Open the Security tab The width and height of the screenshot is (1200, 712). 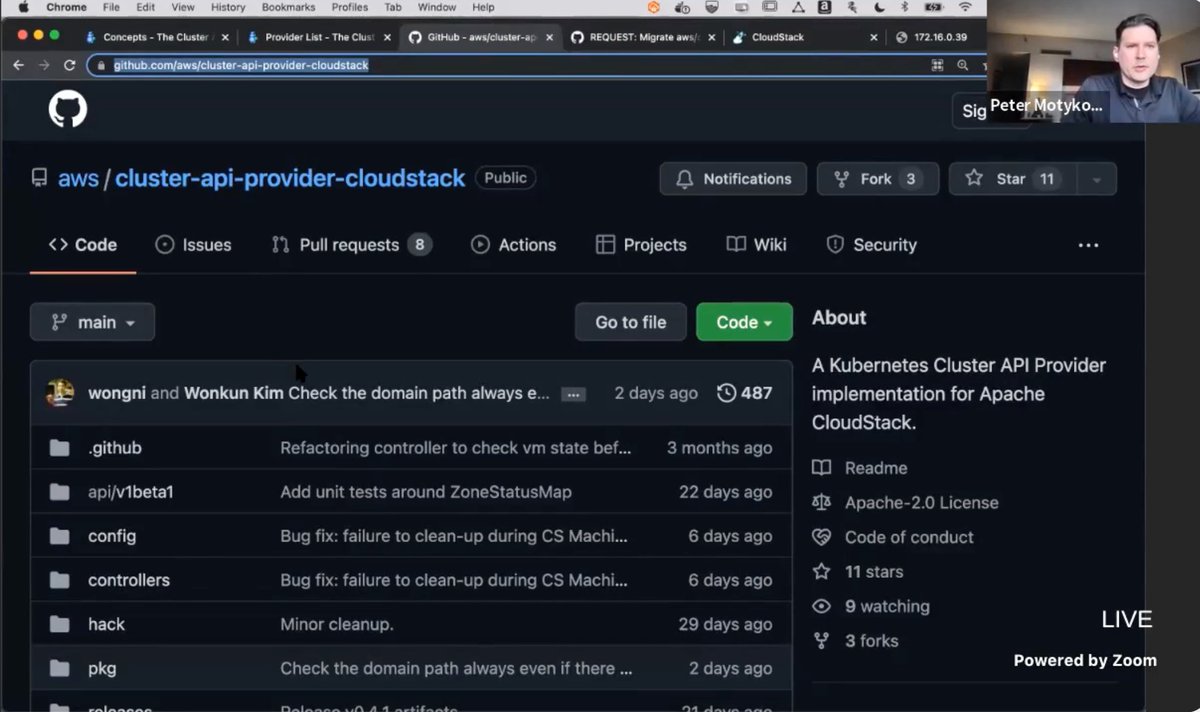click(872, 245)
